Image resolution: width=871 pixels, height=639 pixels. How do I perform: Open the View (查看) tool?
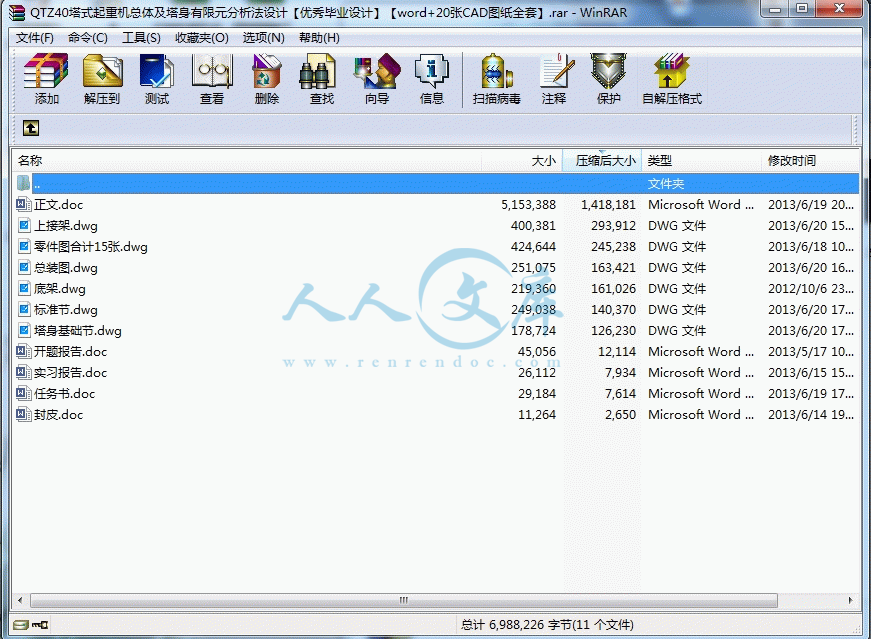click(212, 71)
